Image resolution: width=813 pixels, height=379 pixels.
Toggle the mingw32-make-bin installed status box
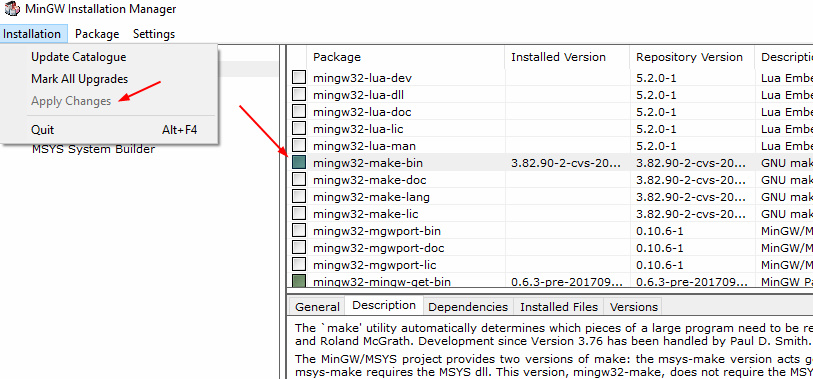[x=299, y=163]
